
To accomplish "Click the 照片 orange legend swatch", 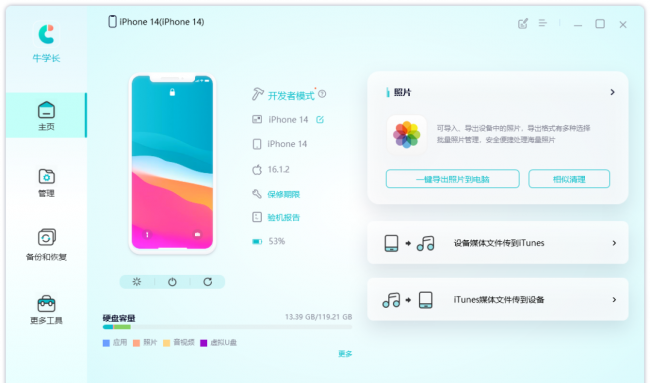I will pos(136,343).
